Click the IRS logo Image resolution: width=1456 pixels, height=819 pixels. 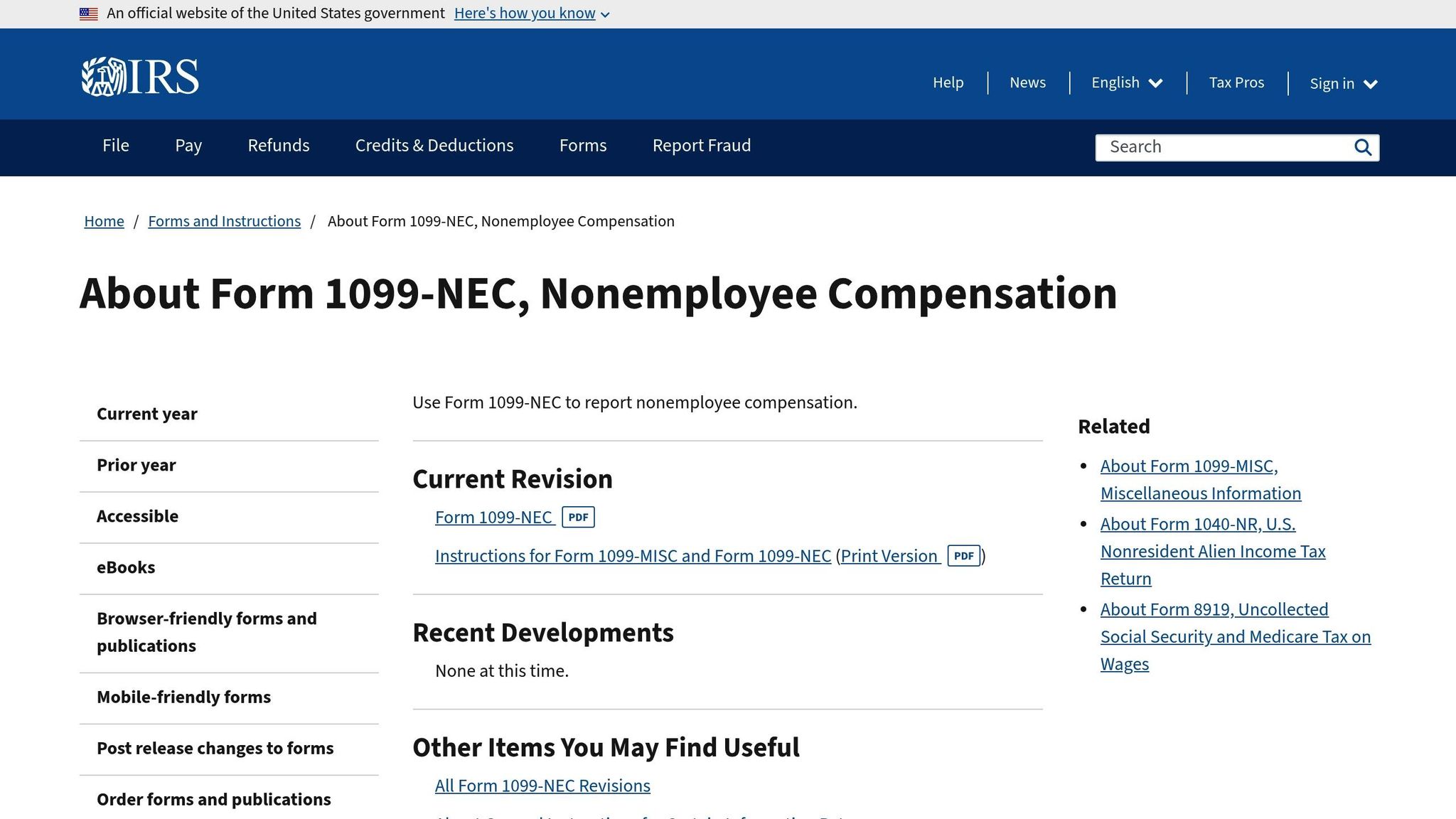coord(139,76)
